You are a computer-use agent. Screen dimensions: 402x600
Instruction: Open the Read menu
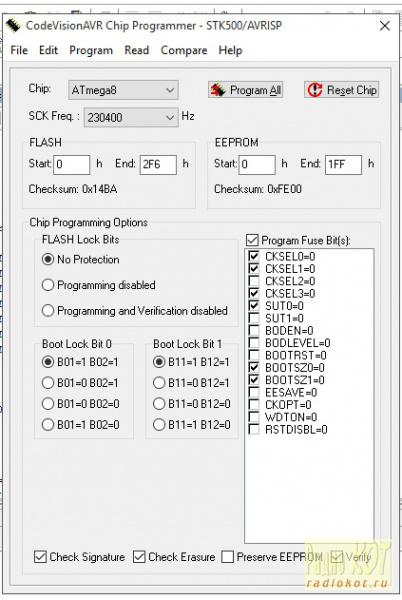tap(137, 50)
